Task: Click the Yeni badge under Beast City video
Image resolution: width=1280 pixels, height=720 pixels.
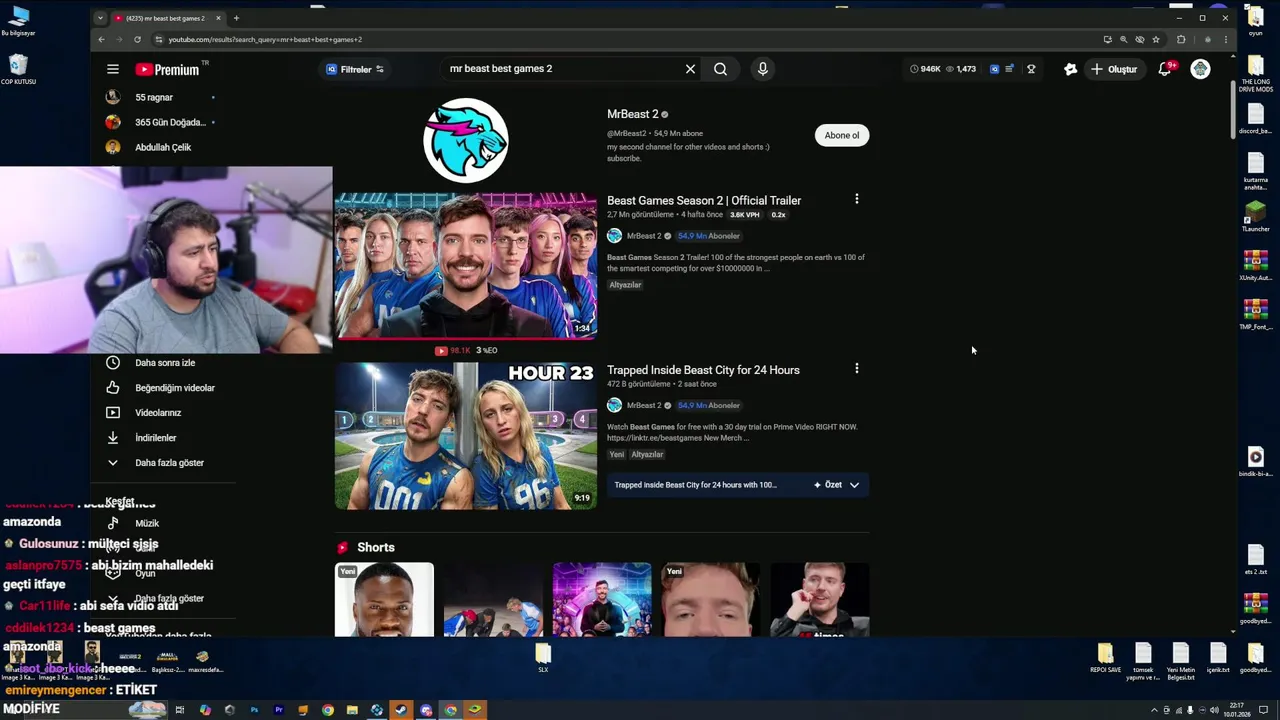Action: [616, 455]
